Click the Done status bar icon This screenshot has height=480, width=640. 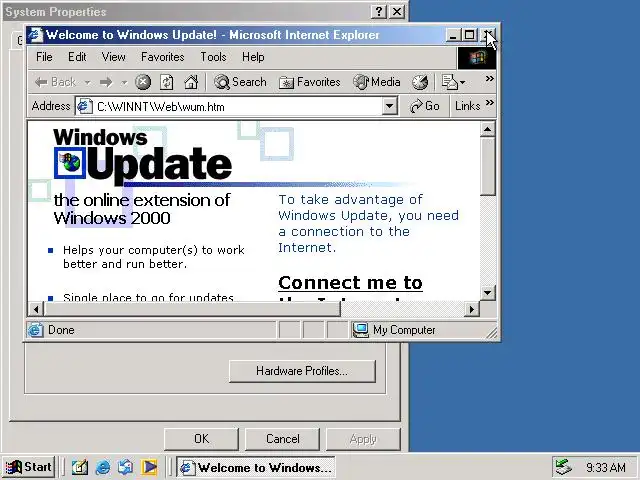tap(36, 330)
